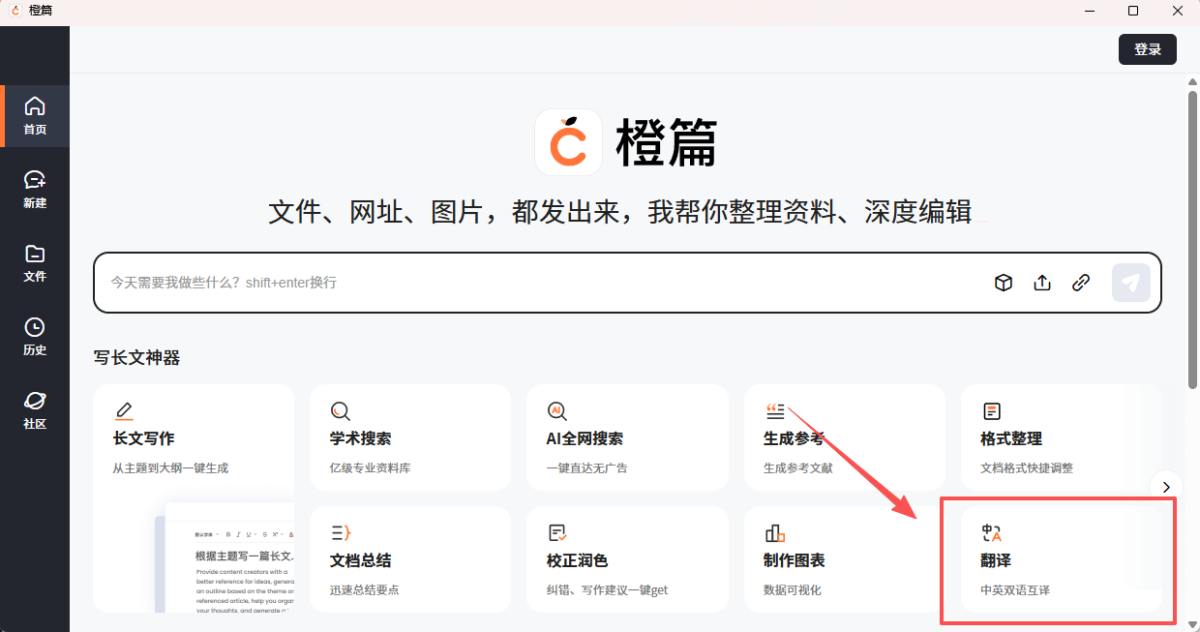Click the 登录 login button
Screen dimensions: 1200x632
click(1147, 48)
